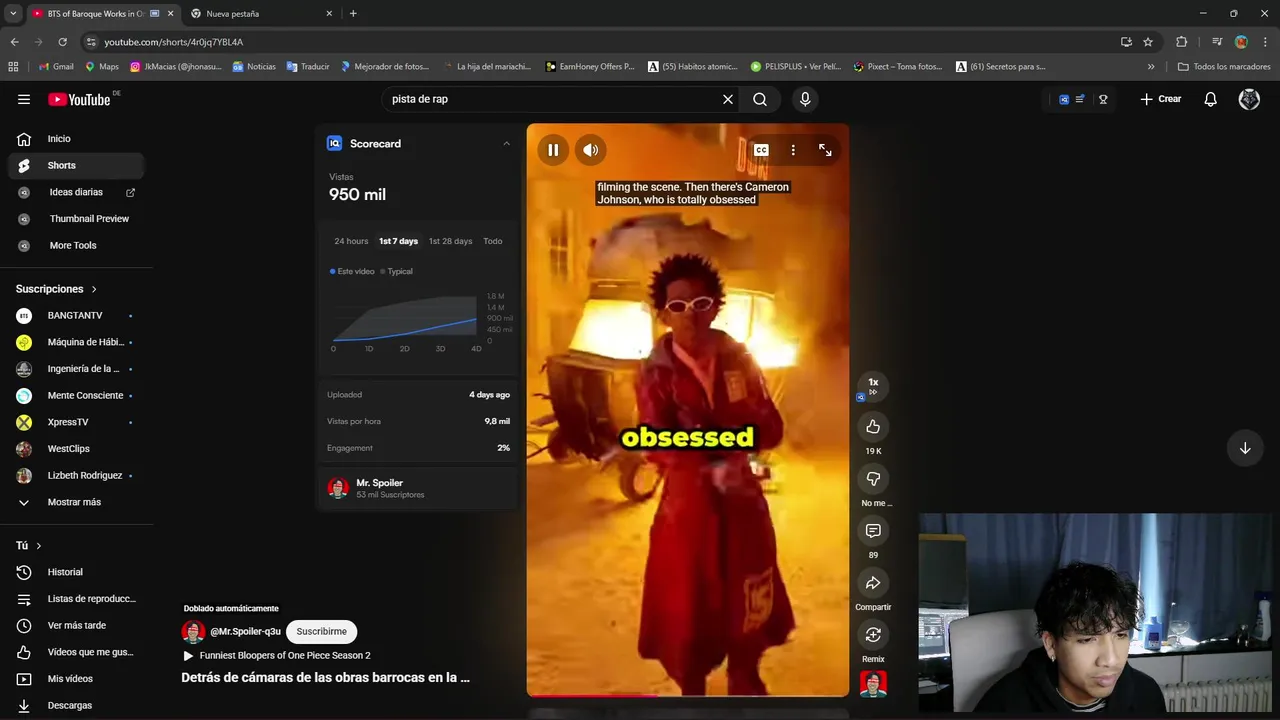The width and height of the screenshot is (1280, 720).
Task: Open the Gmail bookmark
Action: pos(56,67)
